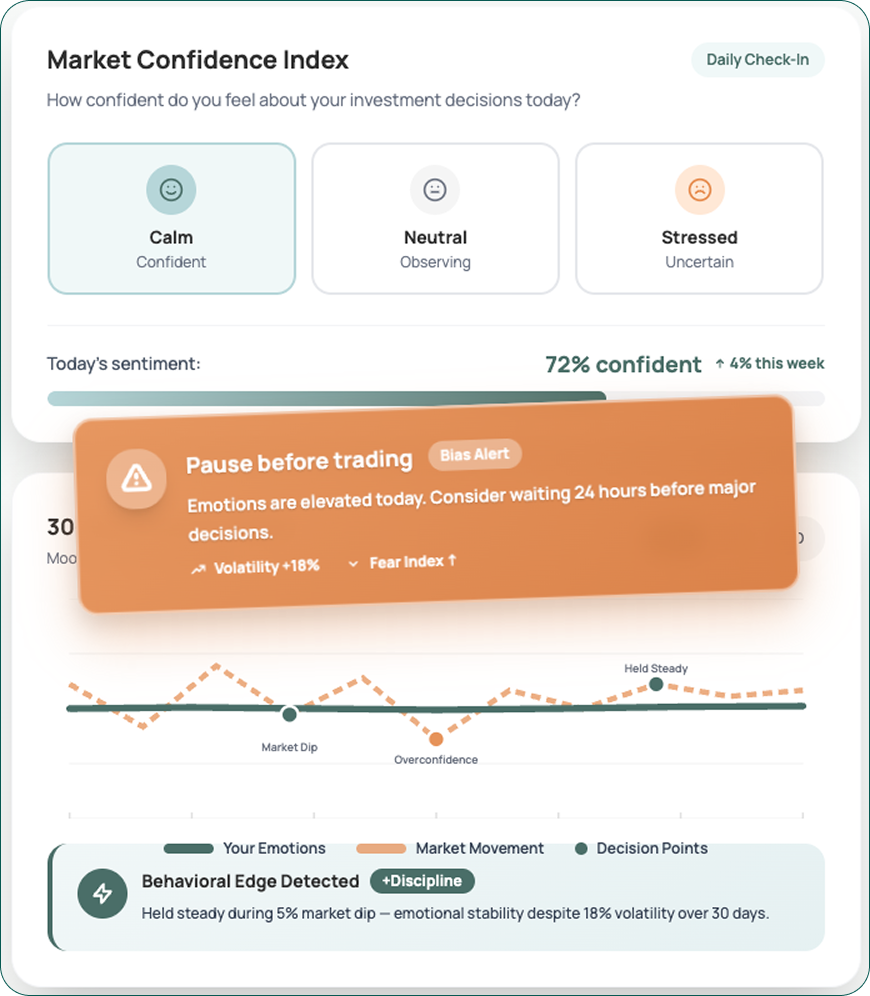
Task: Select the Overconfidence marker on the chart
Action: (x=436, y=738)
